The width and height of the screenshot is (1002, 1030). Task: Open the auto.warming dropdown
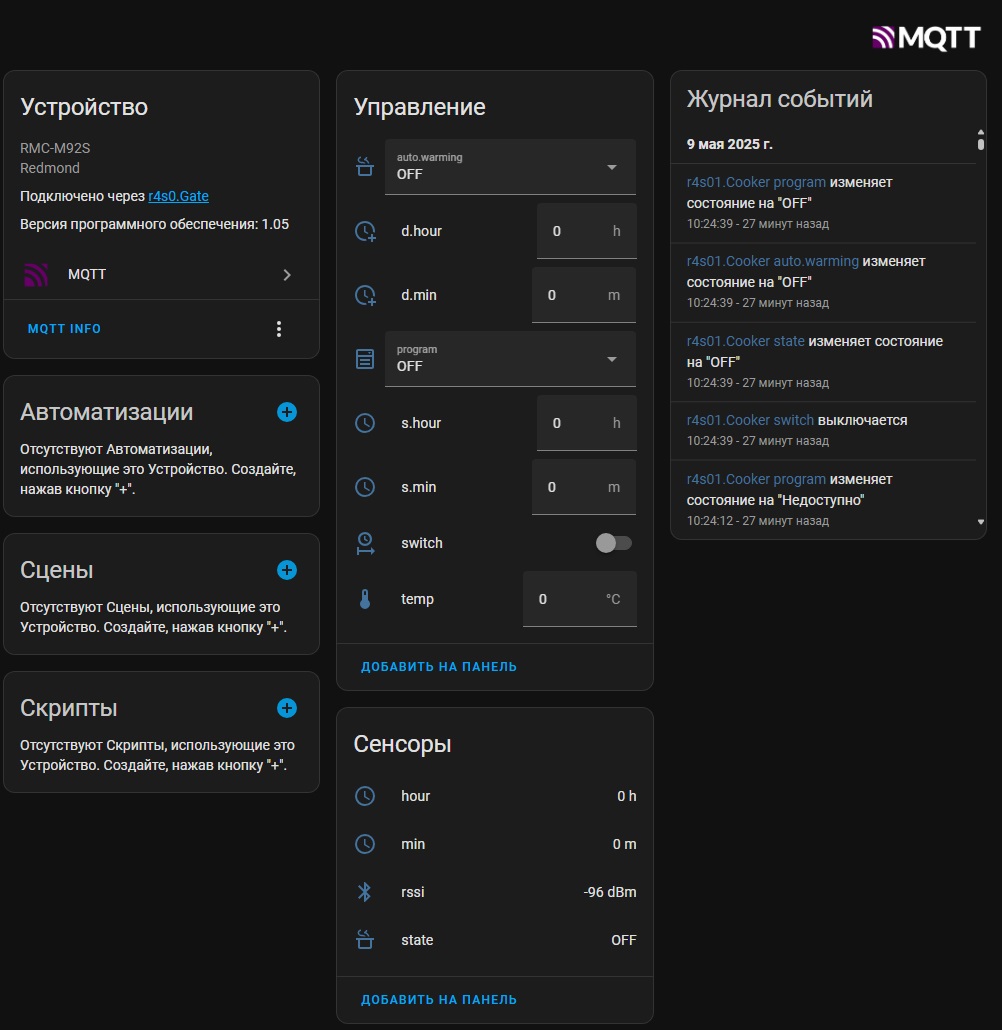coord(510,167)
